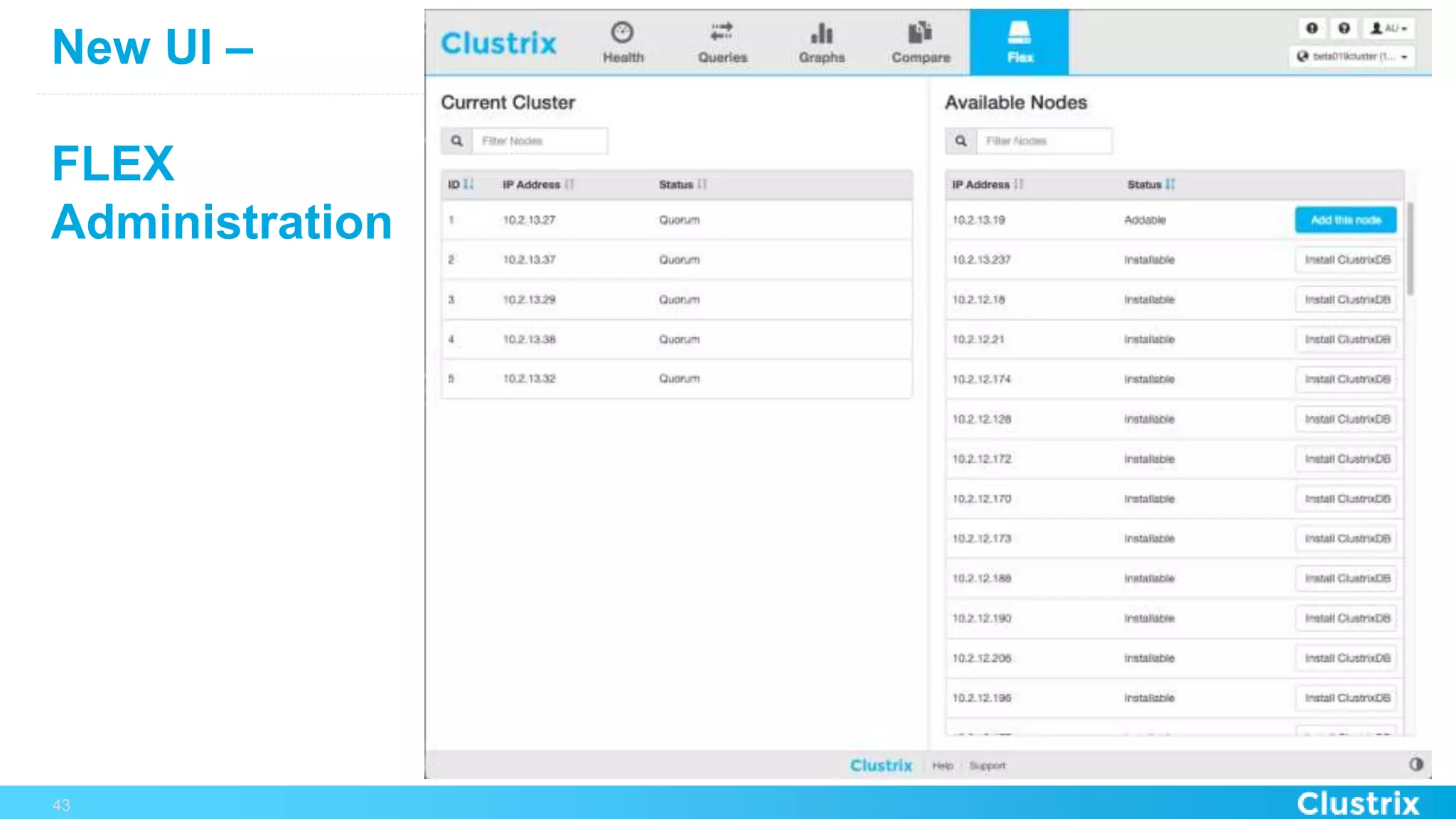Viewport: 1456px width, 819px height.
Task: Install ClustrixDB on 10.2.12.173
Action: [1345, 538]
